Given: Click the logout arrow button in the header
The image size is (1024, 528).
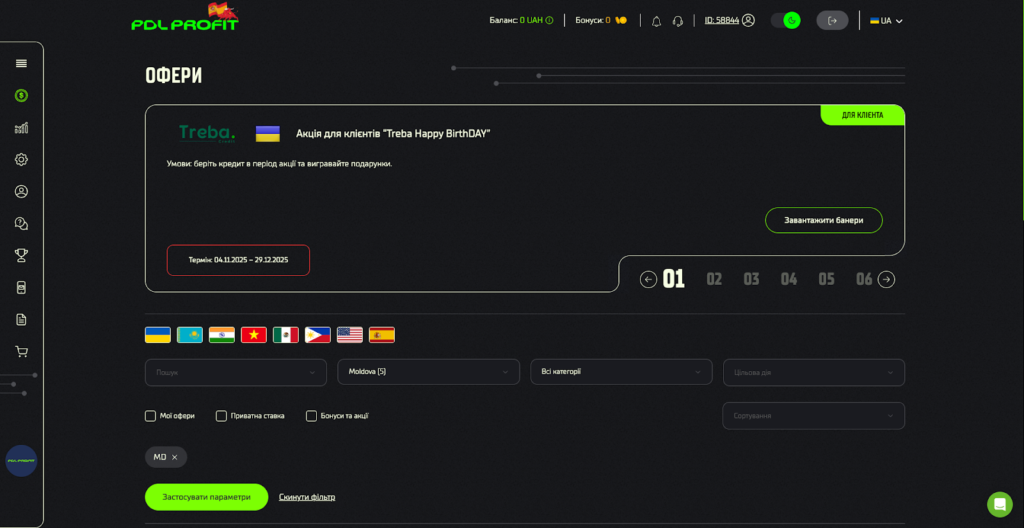Looking at the screenshot, I should pyautogui.click(x=832, y=20).
